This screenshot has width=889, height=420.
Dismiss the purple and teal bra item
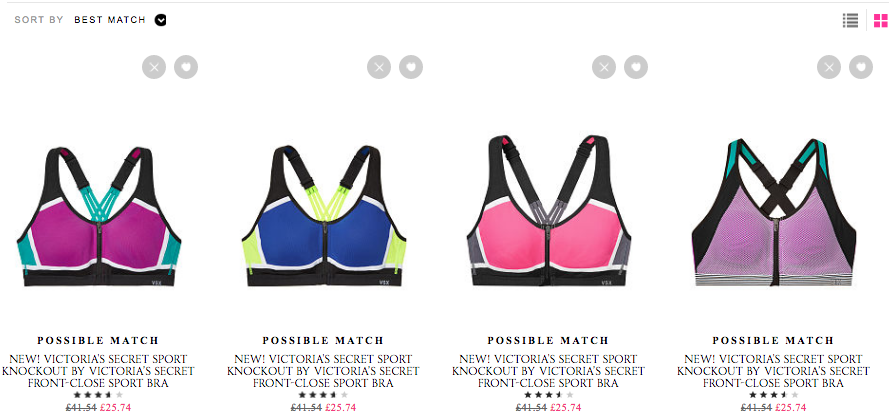pos(154,67)
